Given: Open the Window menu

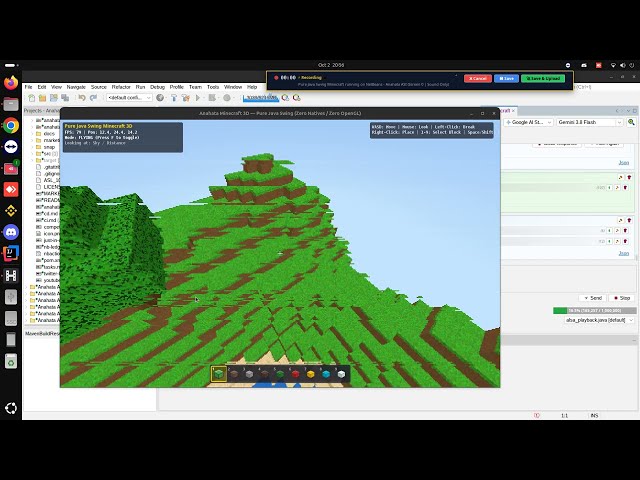Looking at the screenshot, I should (233, 87).
